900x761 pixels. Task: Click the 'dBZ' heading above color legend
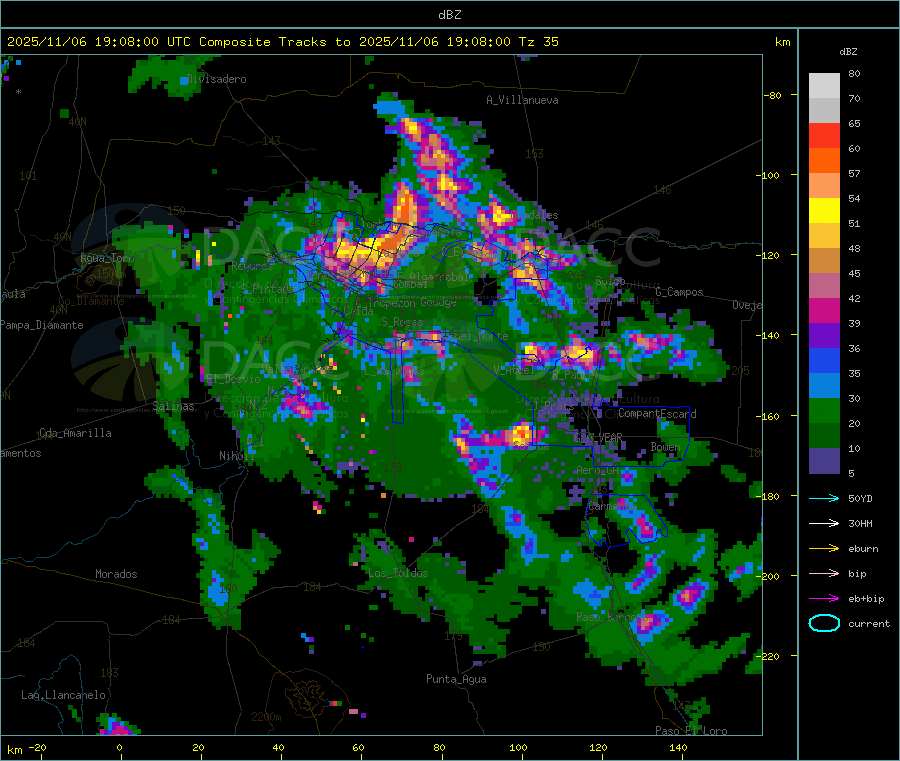848,52
